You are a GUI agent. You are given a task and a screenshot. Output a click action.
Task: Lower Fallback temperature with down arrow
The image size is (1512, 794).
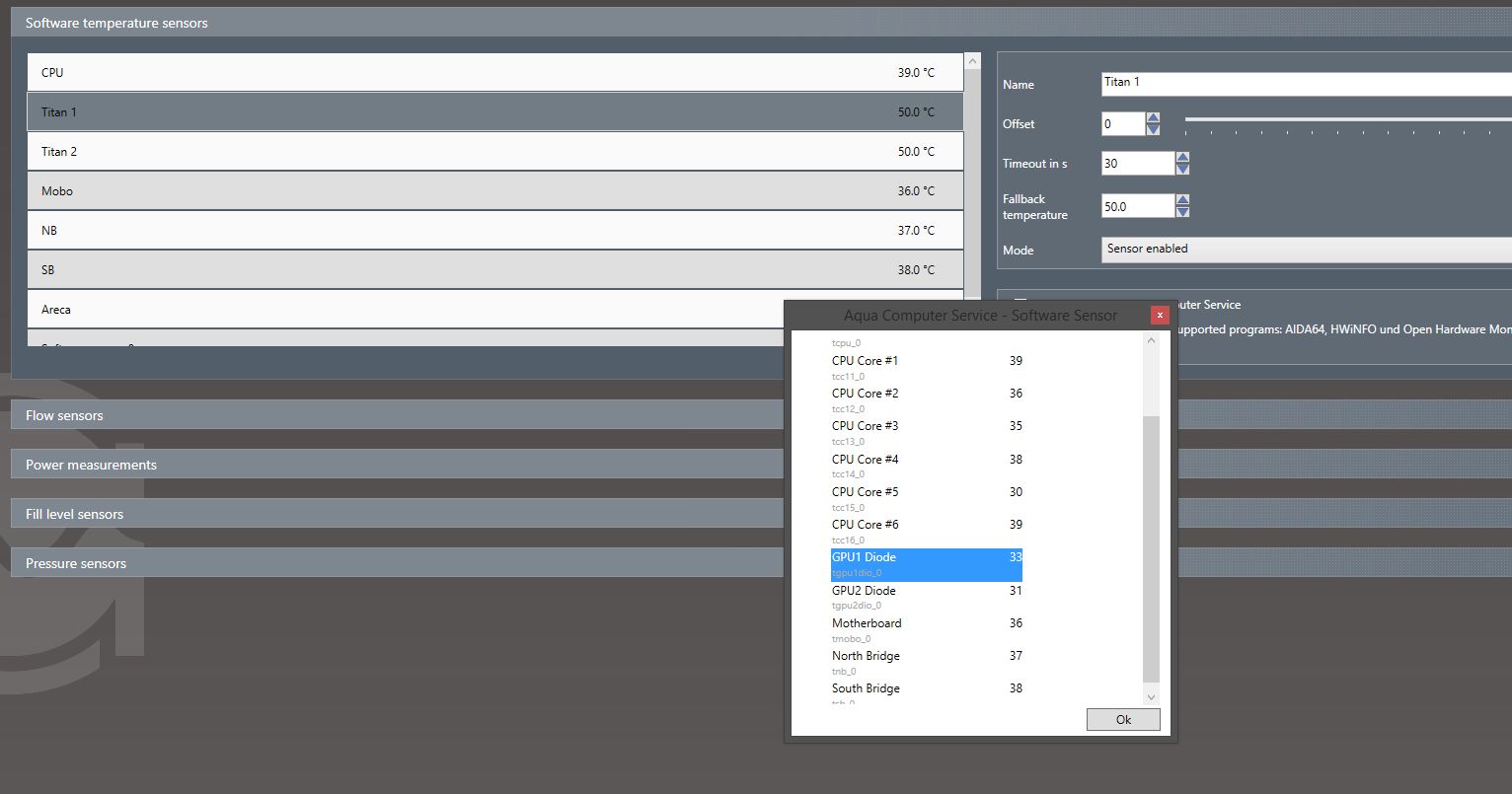[1183, 212]
